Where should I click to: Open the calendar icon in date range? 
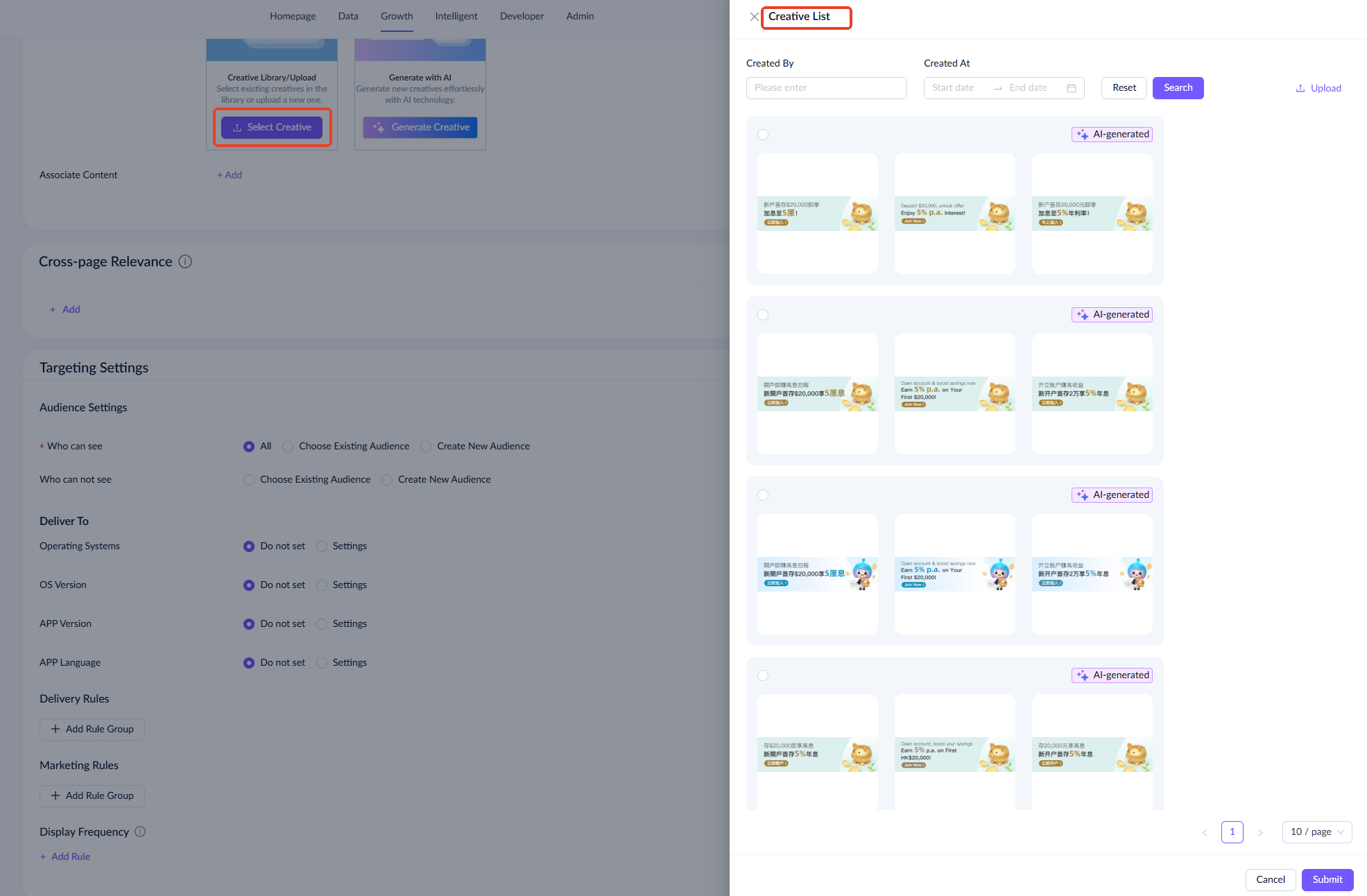(1072, 88)
